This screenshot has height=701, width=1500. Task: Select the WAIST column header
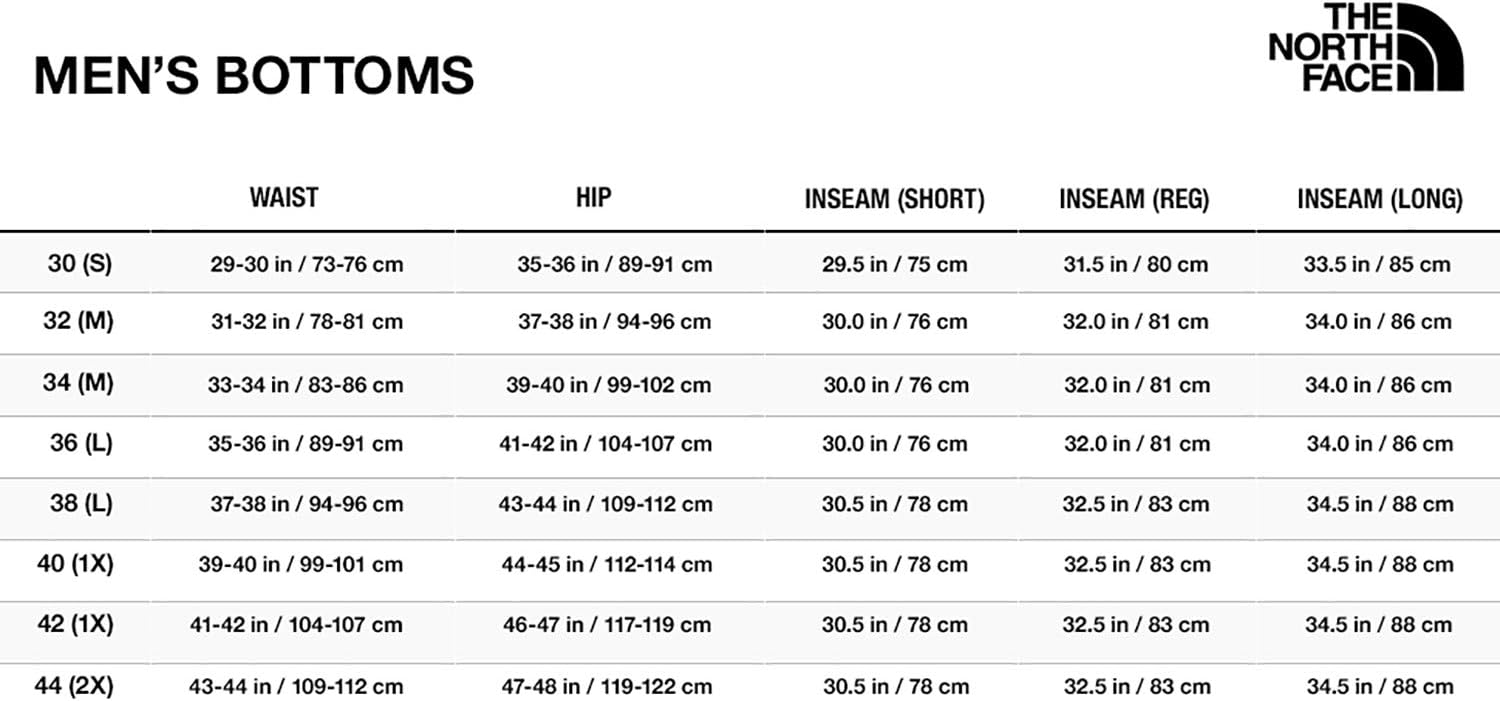coord(284,197)
